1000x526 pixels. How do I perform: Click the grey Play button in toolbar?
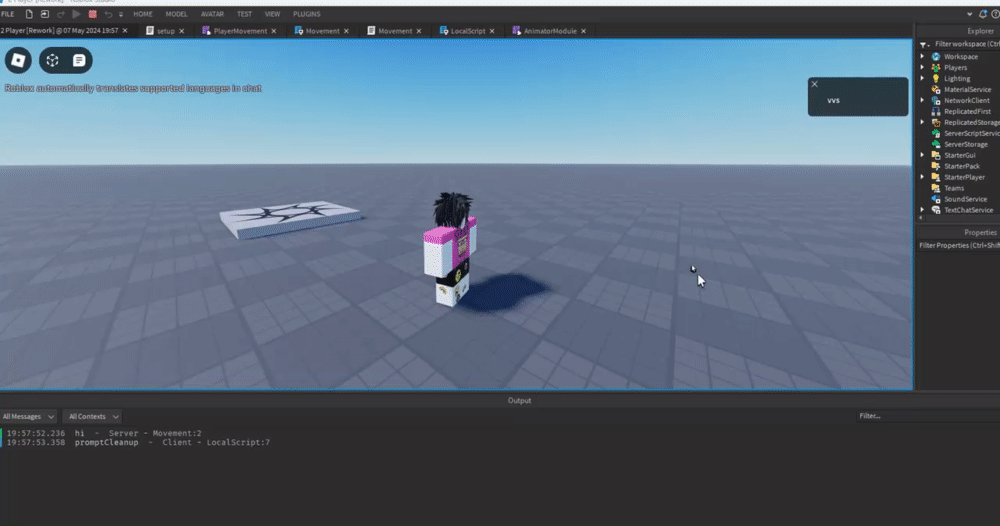point(77,14)
